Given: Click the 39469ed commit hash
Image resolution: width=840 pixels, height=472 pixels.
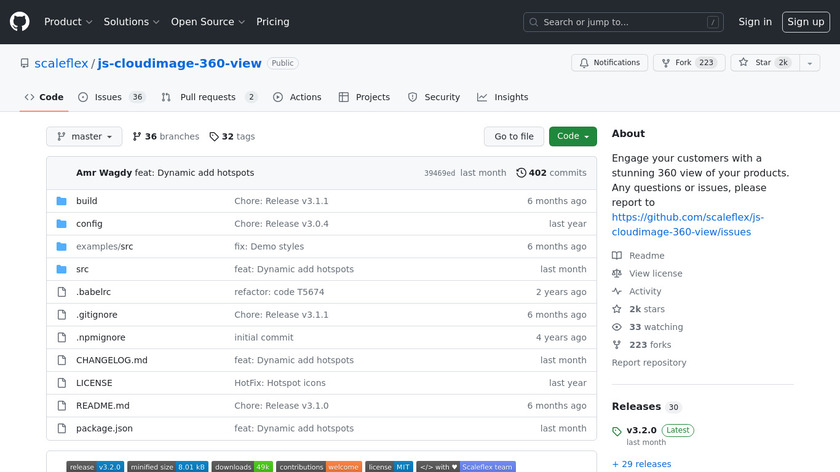Looking at the screenshot, I should [439, 173].
